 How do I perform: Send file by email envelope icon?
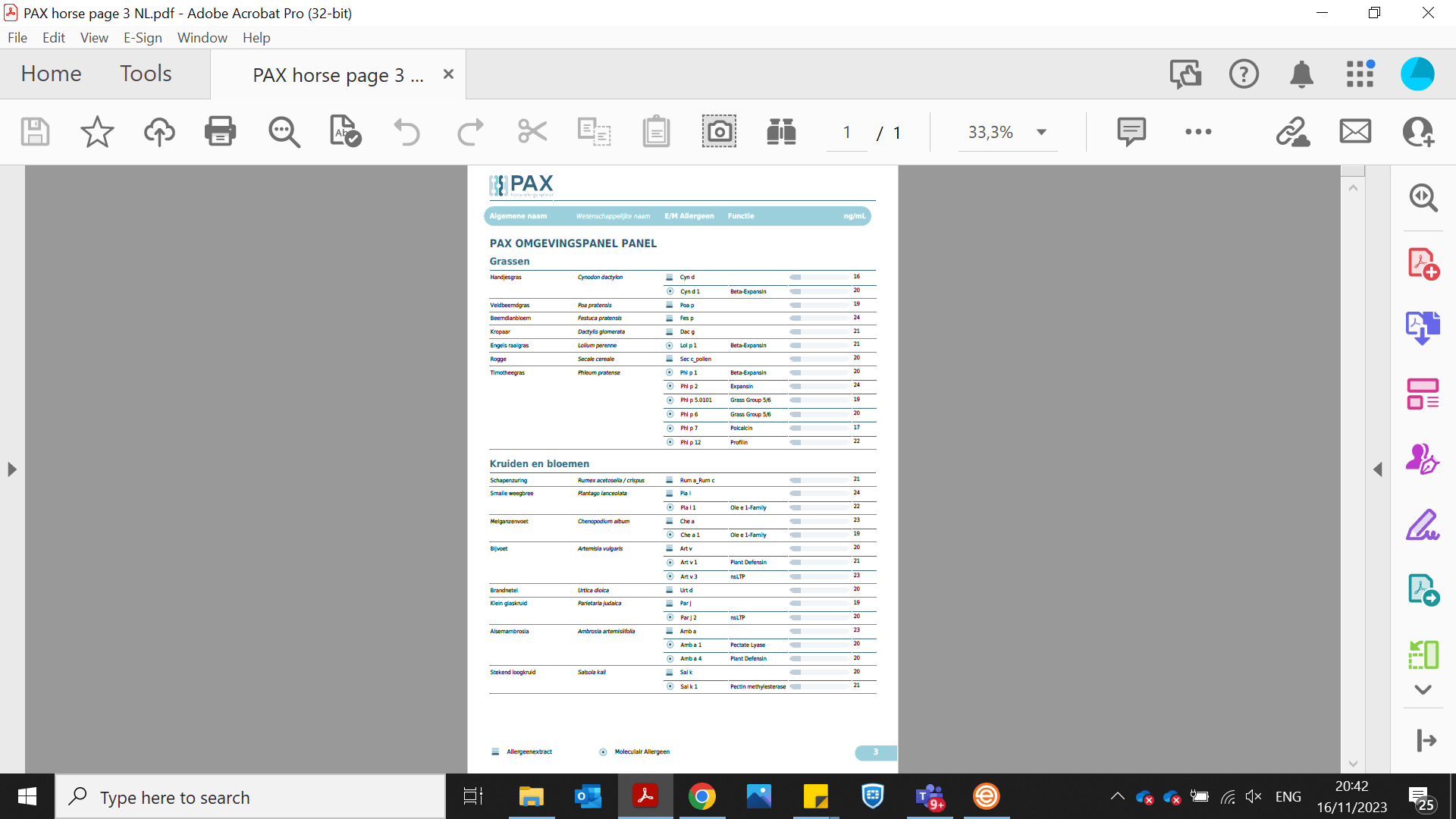pos(1355,132)
